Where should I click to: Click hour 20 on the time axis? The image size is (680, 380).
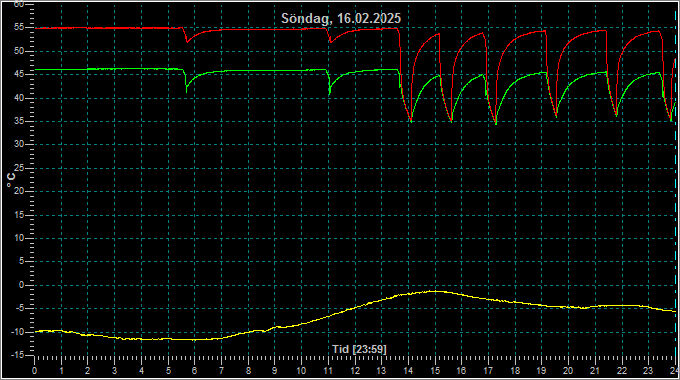click(x=568, y=371)
